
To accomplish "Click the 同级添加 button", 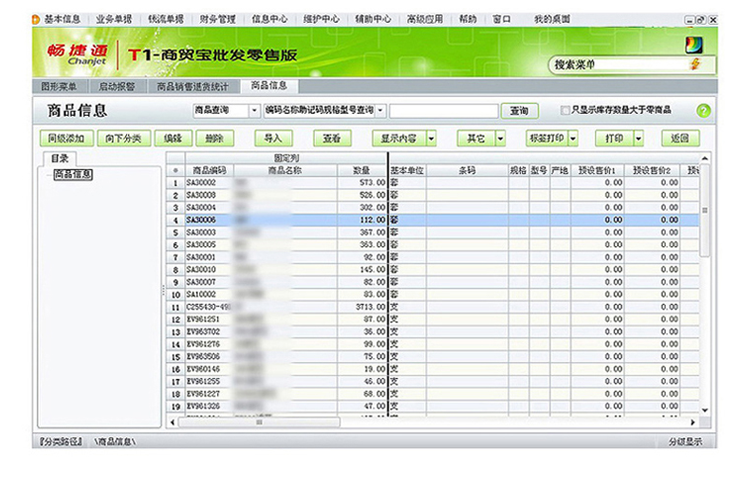I will [x=66, y=139].
